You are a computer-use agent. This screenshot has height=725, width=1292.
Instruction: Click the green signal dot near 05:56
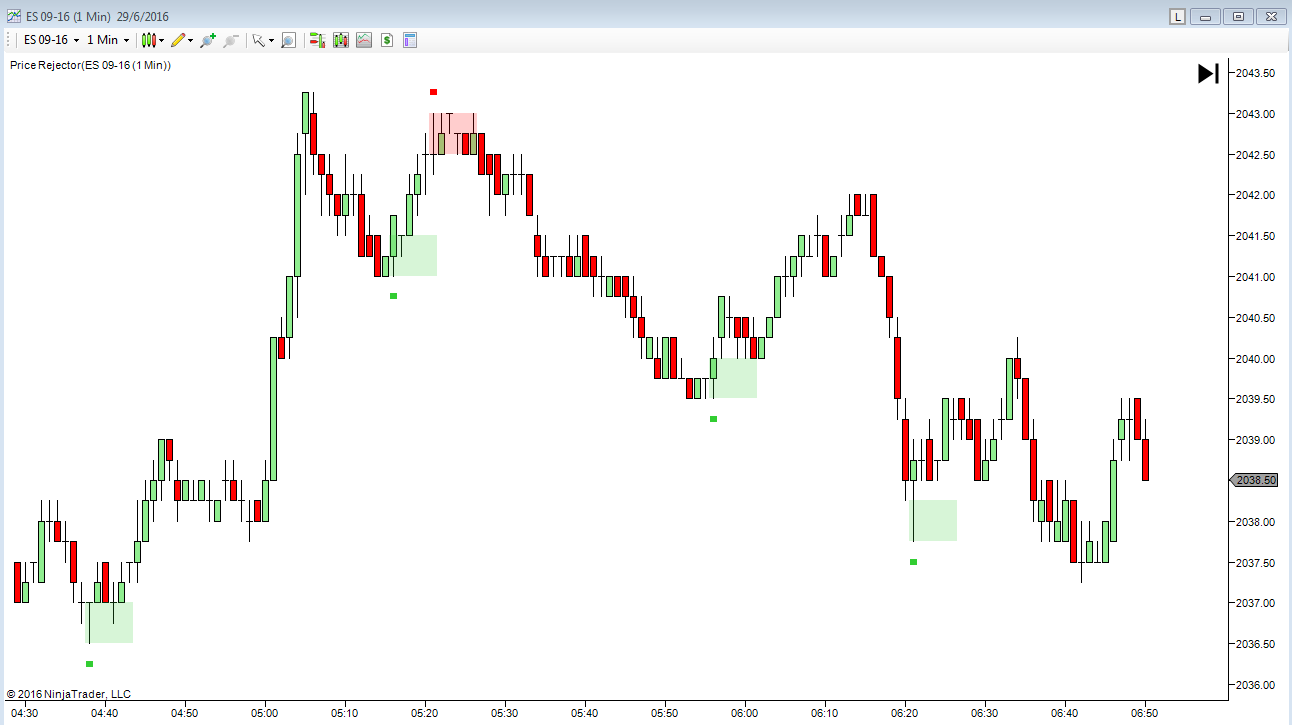713,419
